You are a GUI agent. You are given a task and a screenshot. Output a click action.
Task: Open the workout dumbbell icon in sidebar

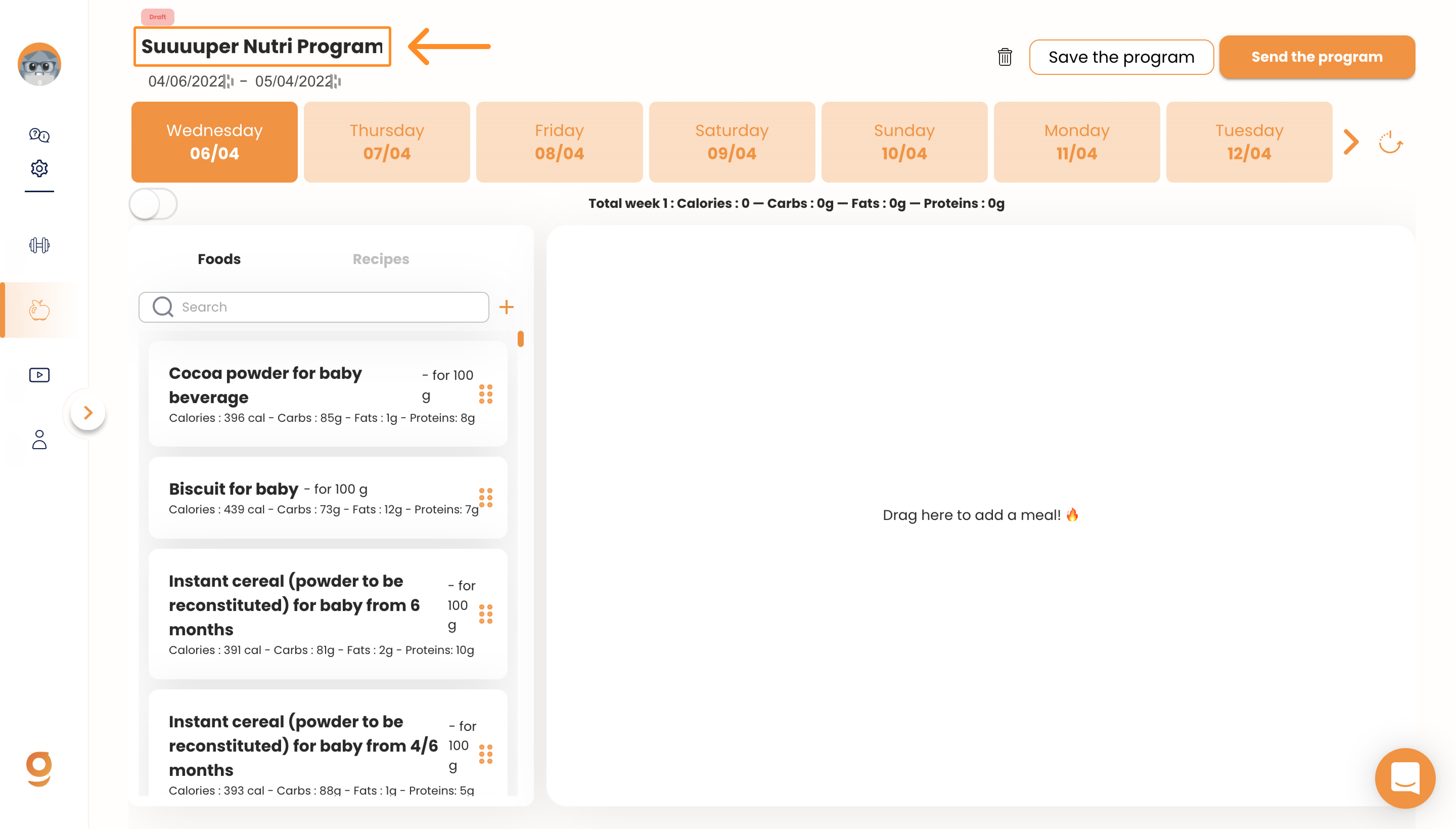[x=39, y=245]
